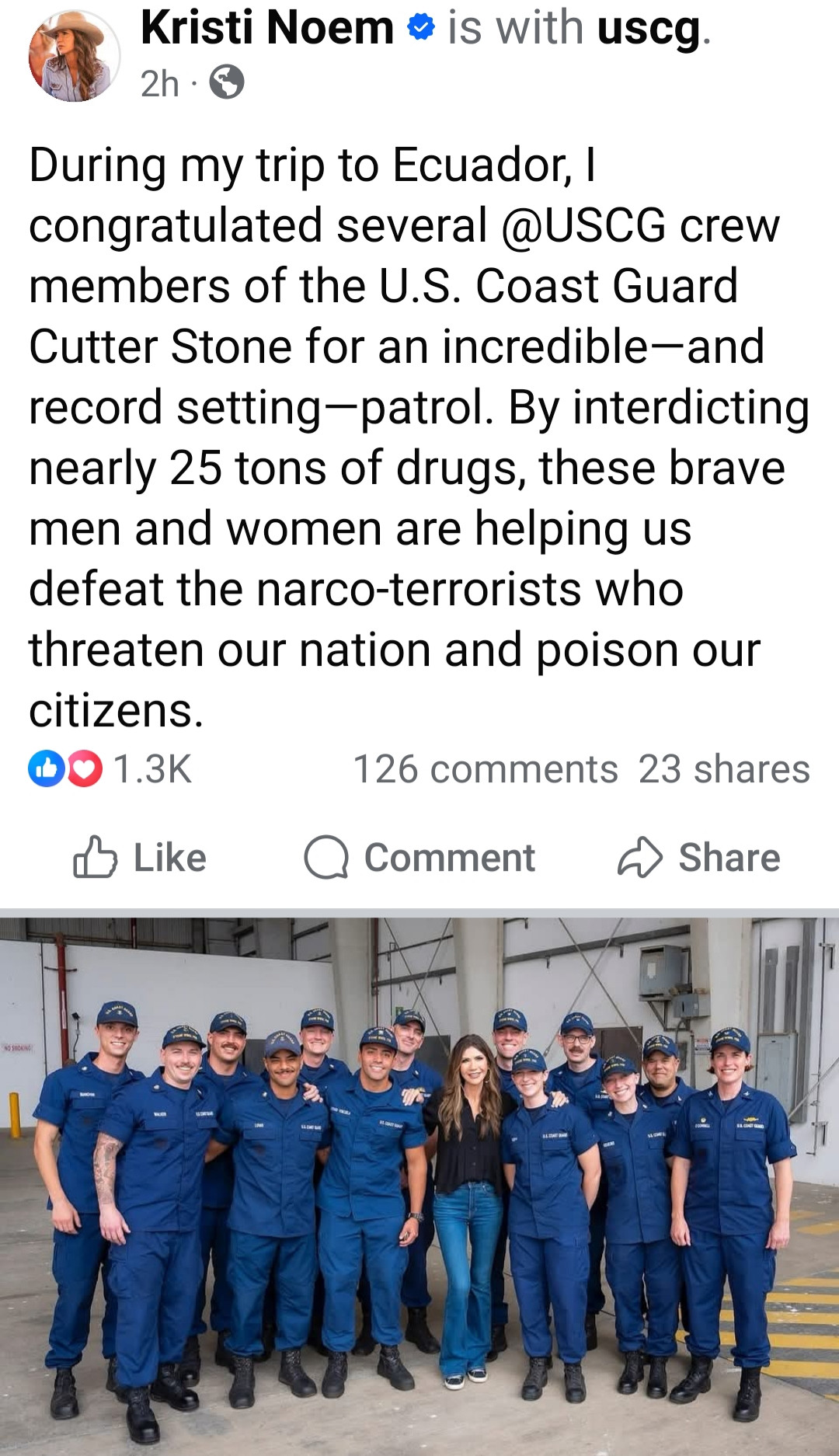This screenshot has height=1456, width=839.
Task: Tap the speech bubble comment icon
Action: (326, 857)
